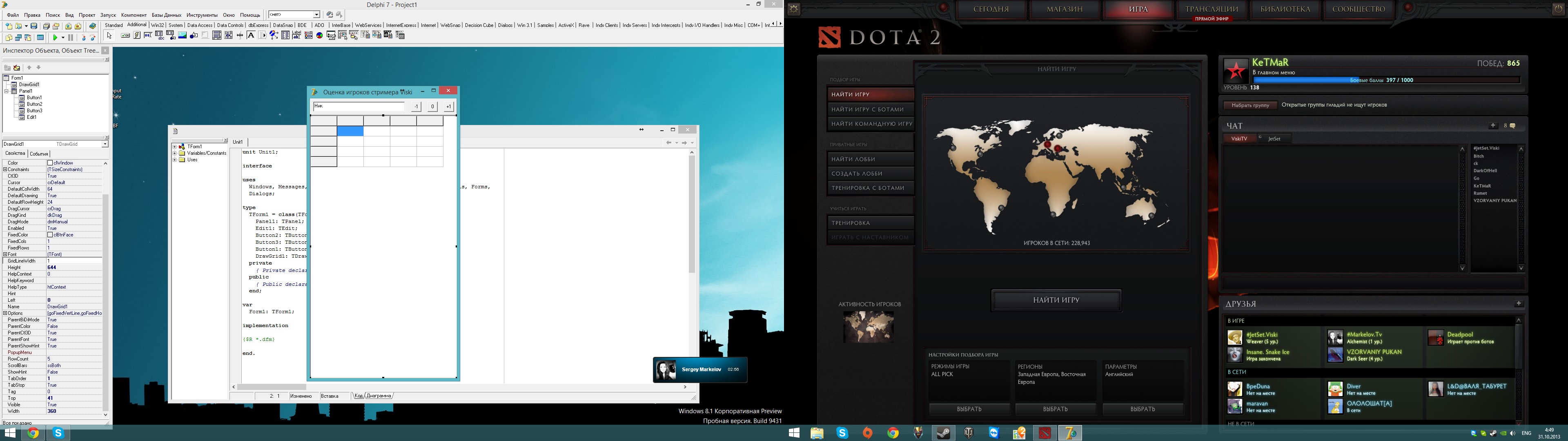Select the Chart pie component icon
This screenshot has width=1568, height=441.
click(x=320, y=36)
